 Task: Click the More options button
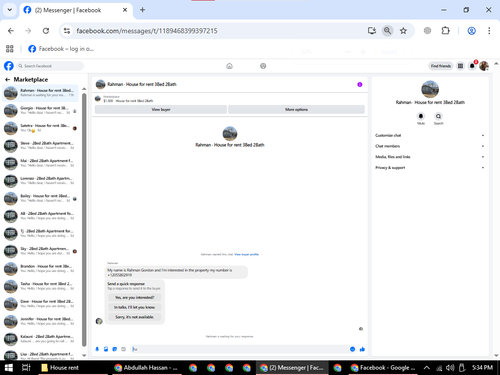click(x=296, y=109)
